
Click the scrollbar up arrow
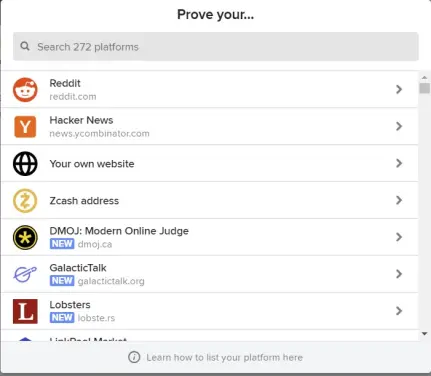click(424, 78)
